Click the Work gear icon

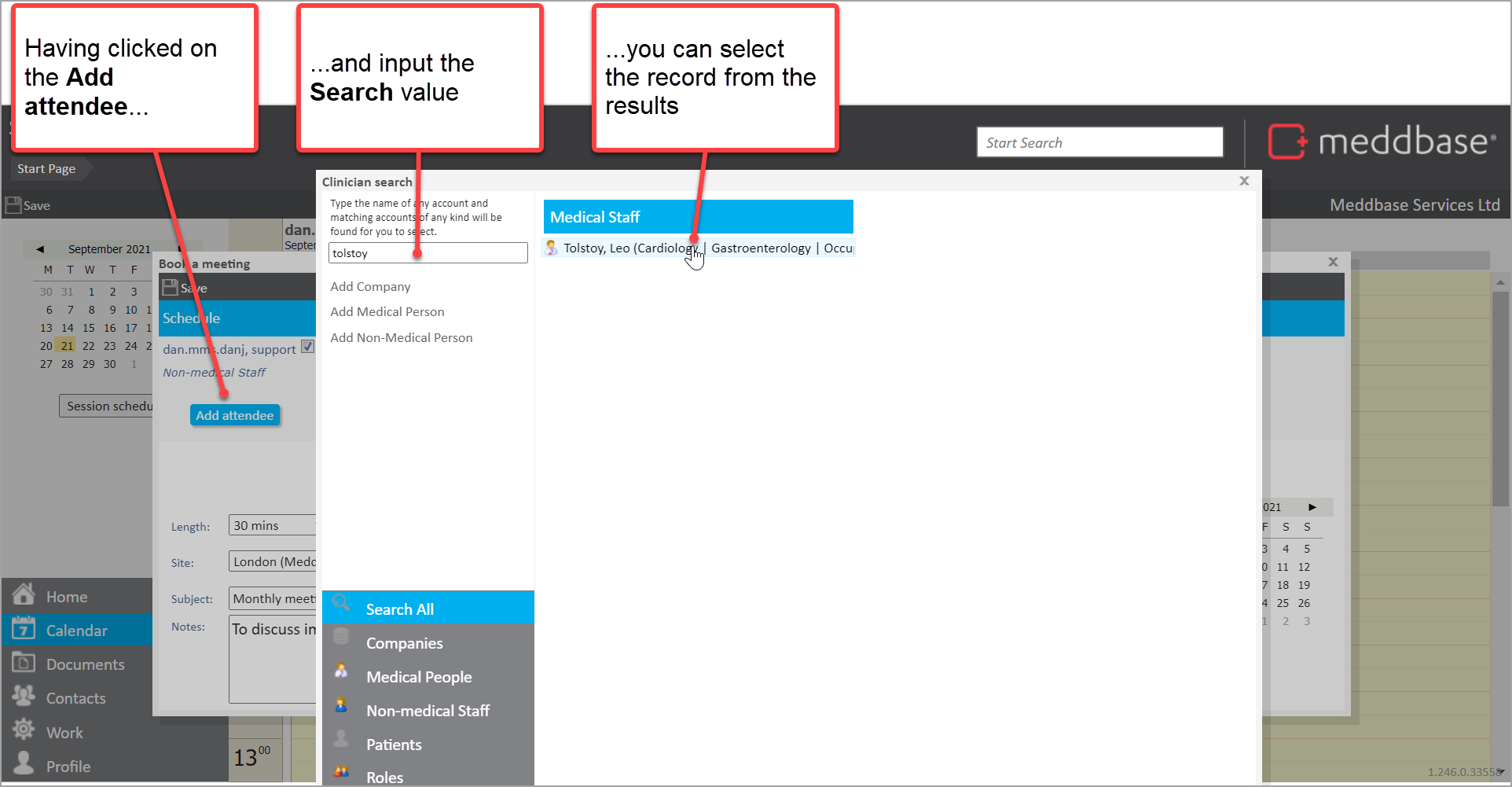pos(24,730)
